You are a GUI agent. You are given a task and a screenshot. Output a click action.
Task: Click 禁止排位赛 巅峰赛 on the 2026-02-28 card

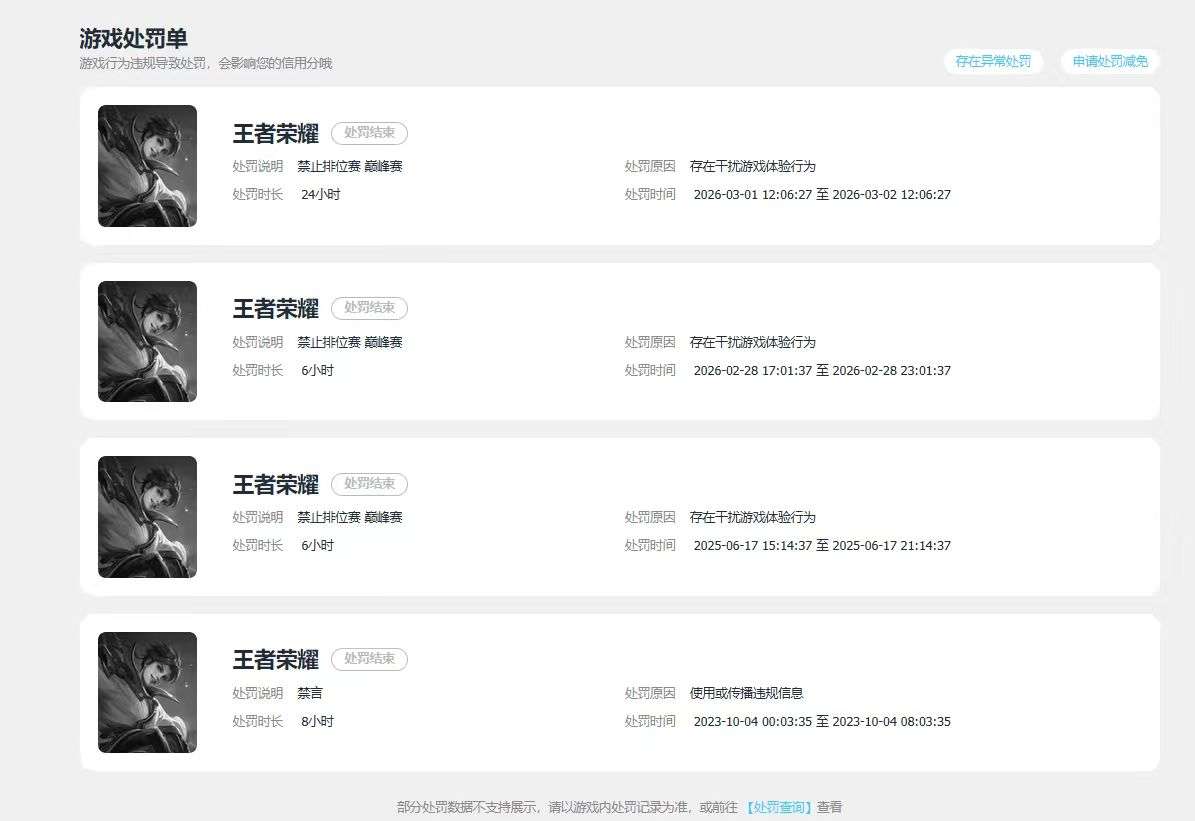click(x=350, y=342)
